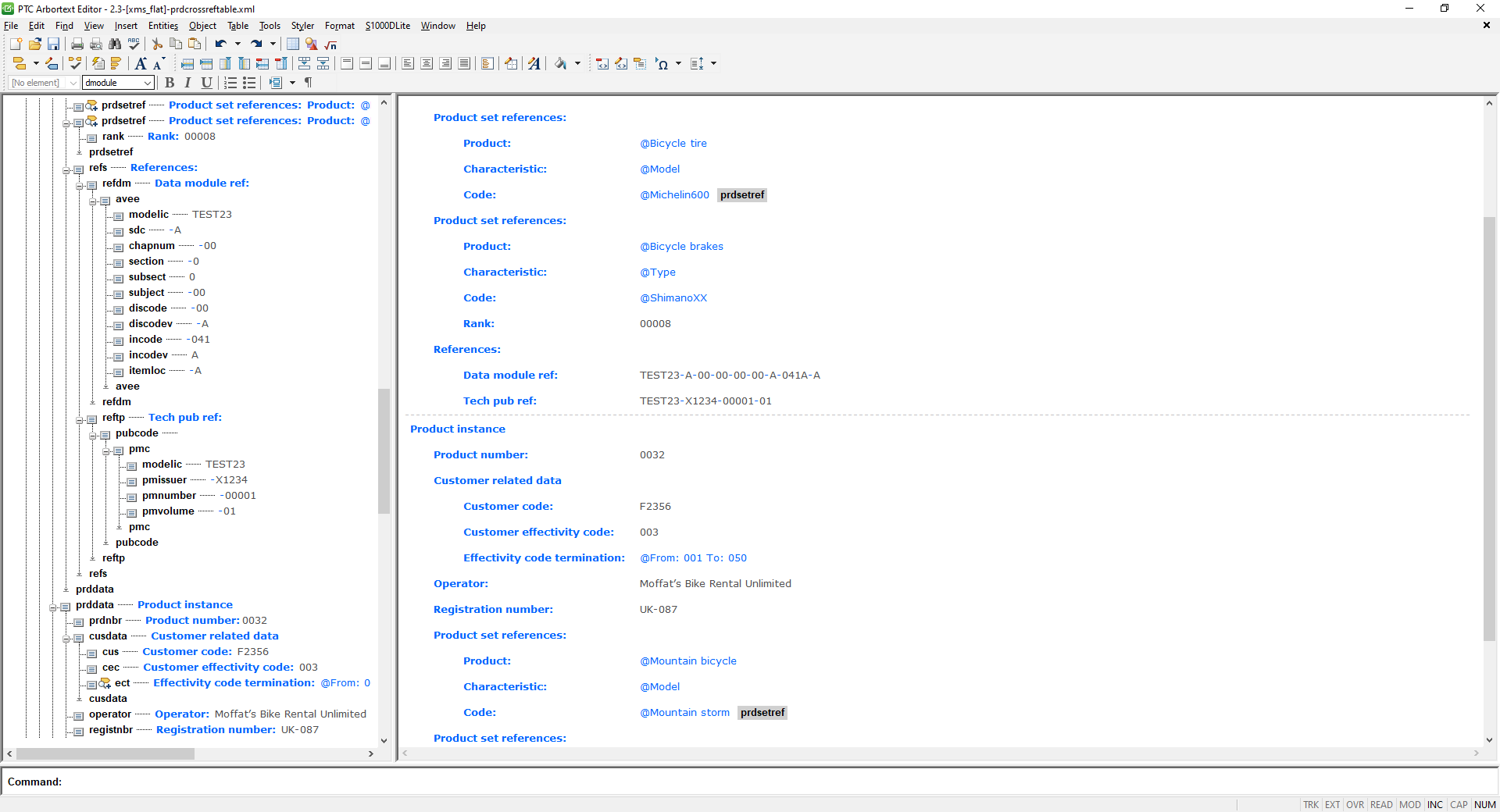The image size is (1500, 812).
Task: Toggle Italic formatting
Action: click(x=187, y=83)
